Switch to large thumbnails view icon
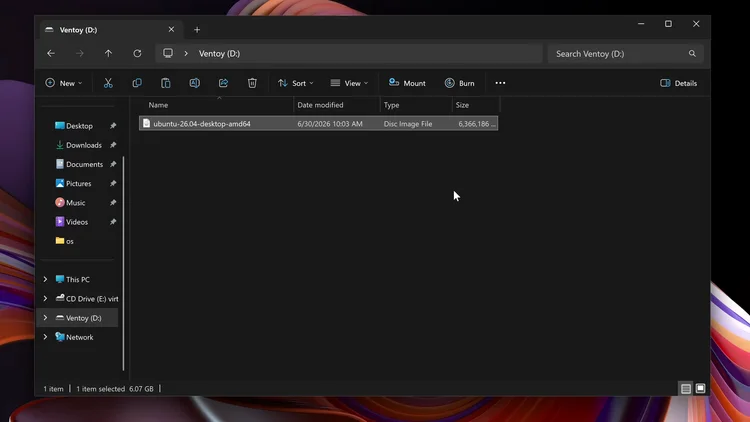This screenshot has width=750, height=422. [700, 389]
